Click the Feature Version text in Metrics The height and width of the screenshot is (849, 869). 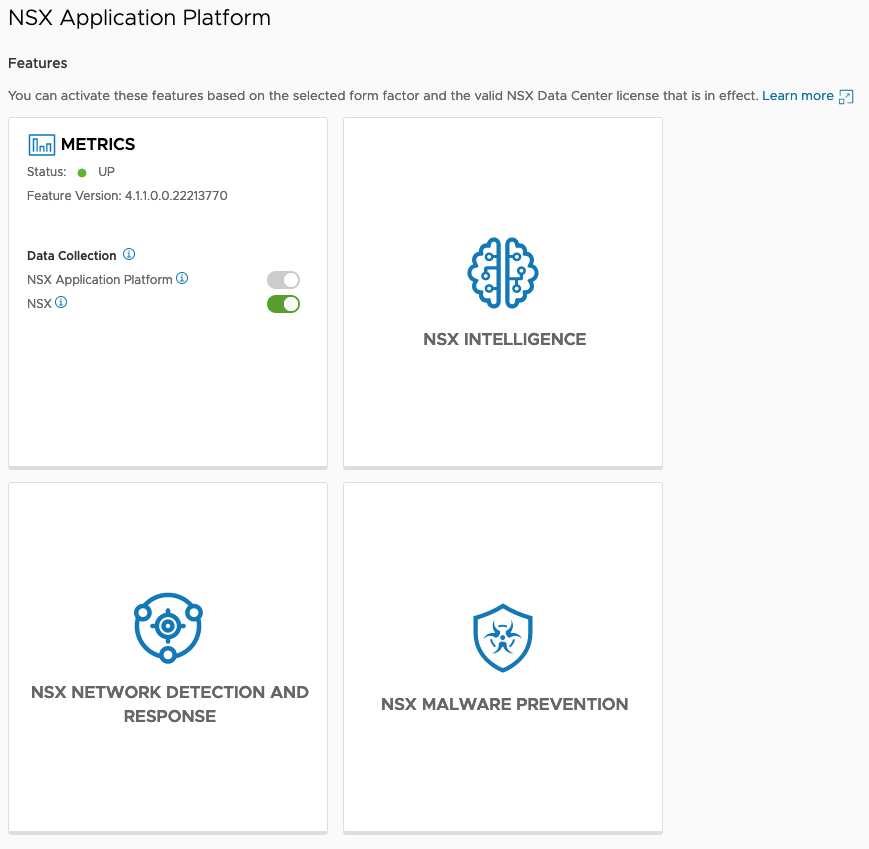[127, 196]
